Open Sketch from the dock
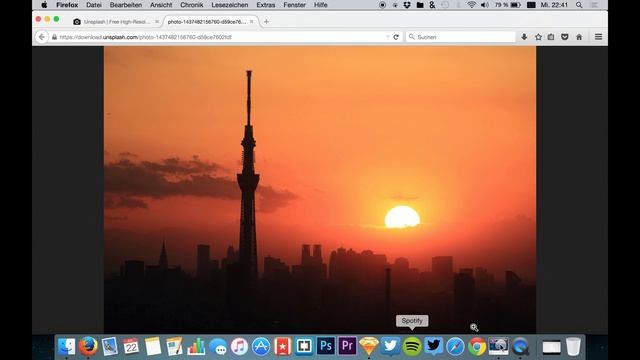The image size is (640, 360). tap(369, 347)
